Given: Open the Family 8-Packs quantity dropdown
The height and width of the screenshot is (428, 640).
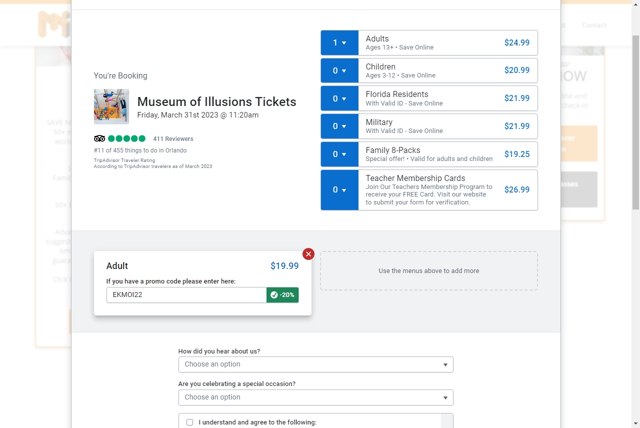Looking at the screenshot, I should [x=339, y=154].
